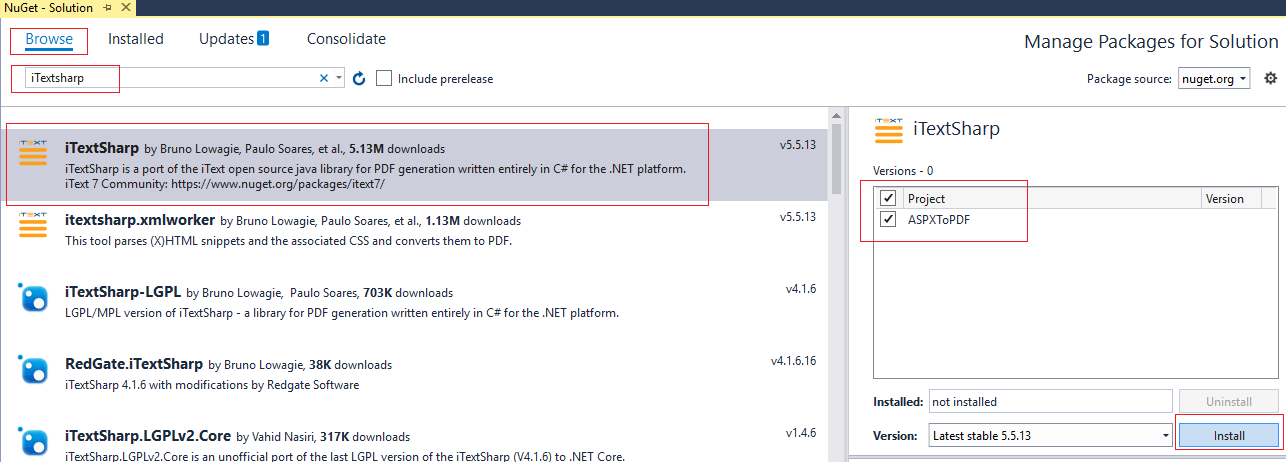The image size is (1286, 462).
Task: Select the iTextSharp package in results
Action: (415, 165)
